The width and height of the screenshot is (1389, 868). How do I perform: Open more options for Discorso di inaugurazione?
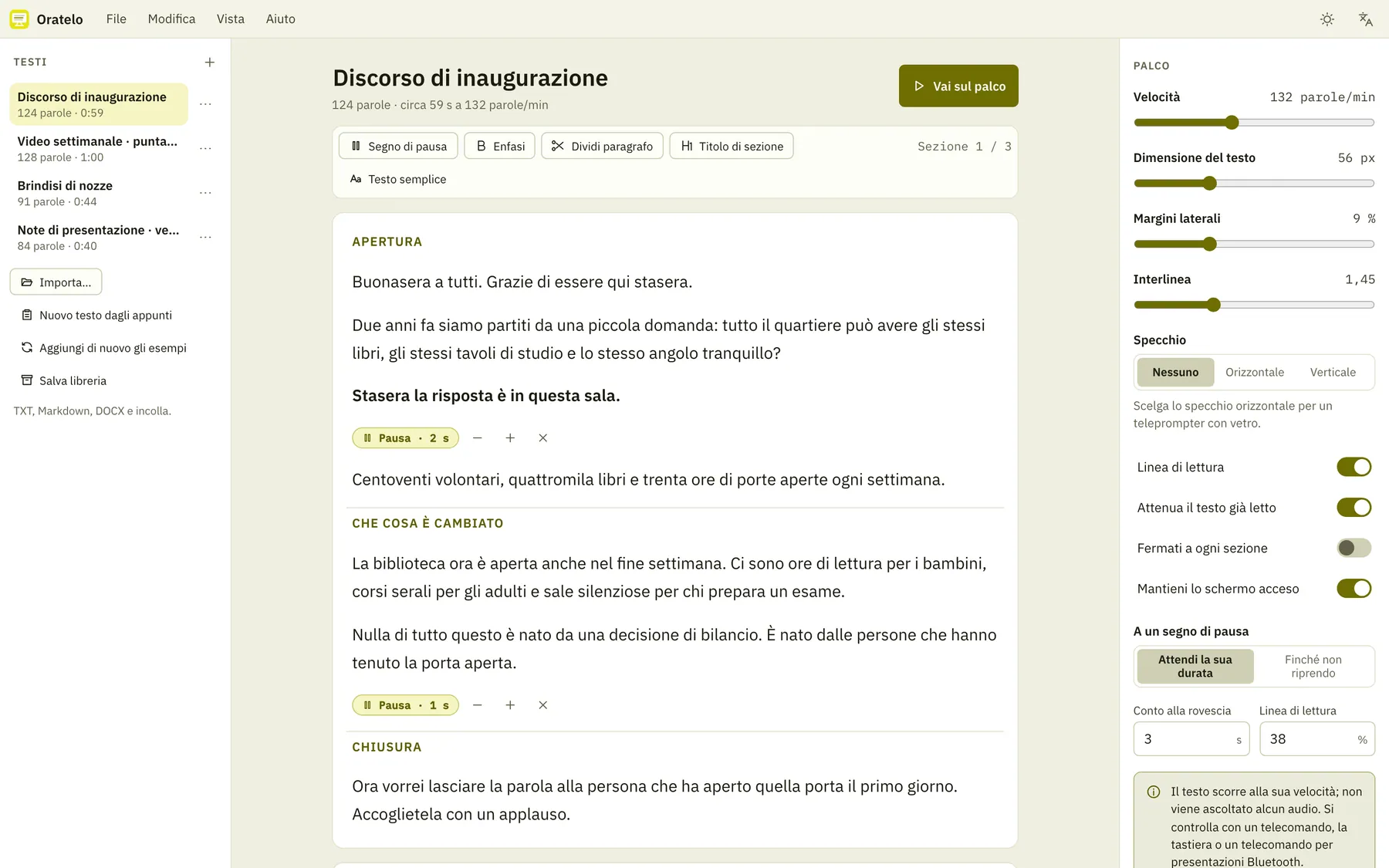point(205,104)
